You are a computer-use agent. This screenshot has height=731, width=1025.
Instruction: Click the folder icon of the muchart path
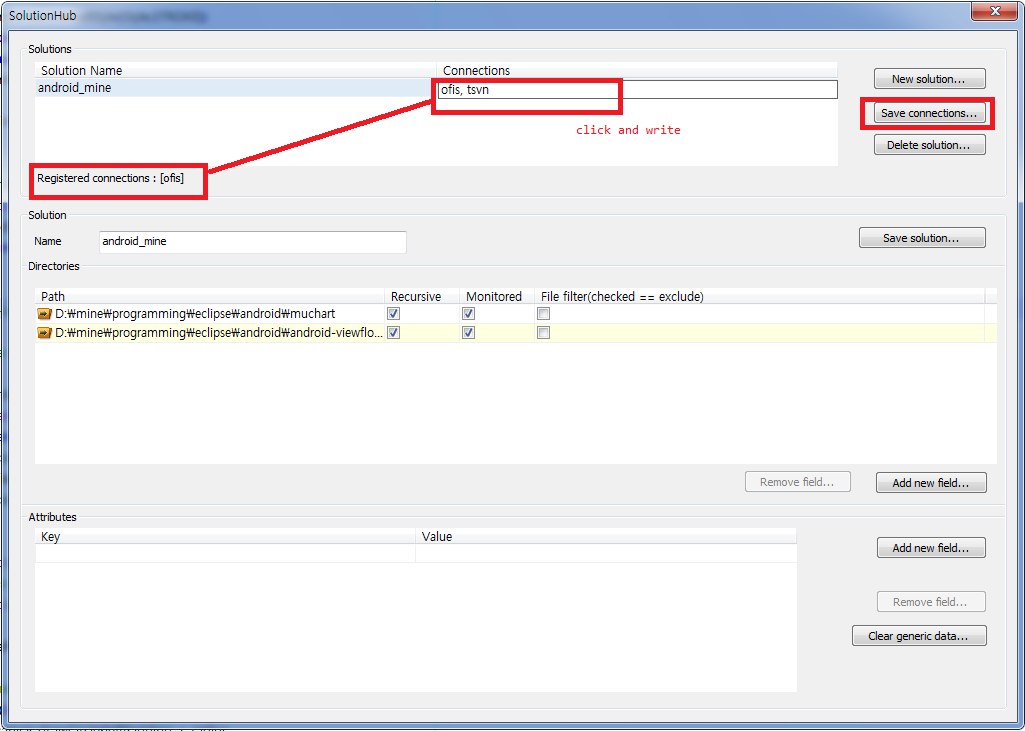(x=44, y=314)
